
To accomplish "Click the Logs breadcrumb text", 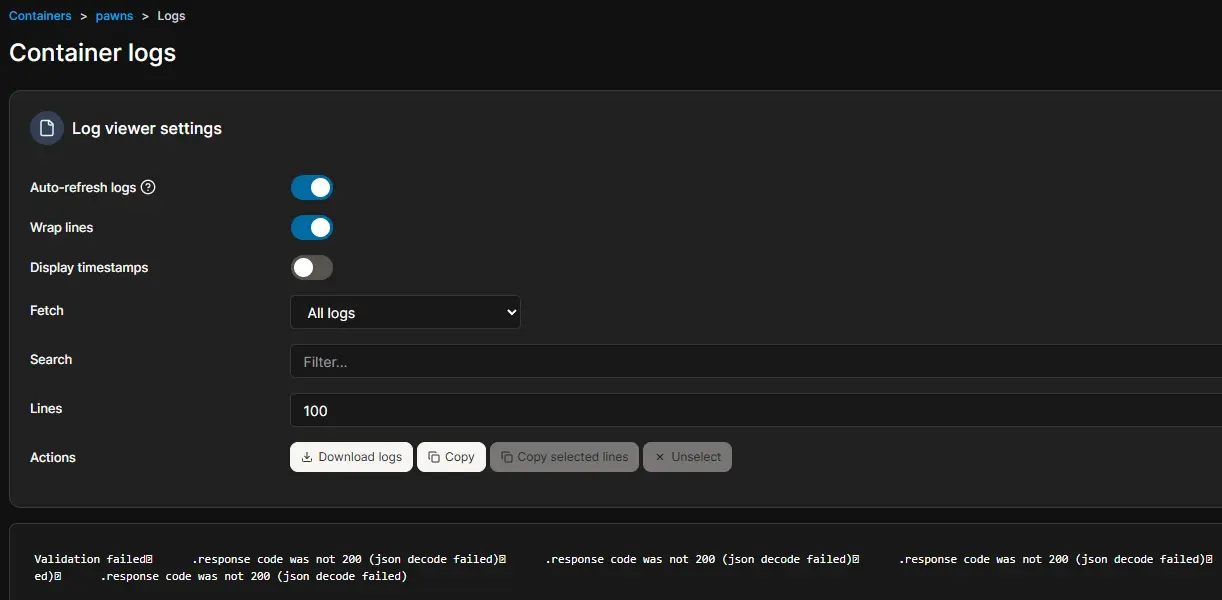I will point(171,16).
